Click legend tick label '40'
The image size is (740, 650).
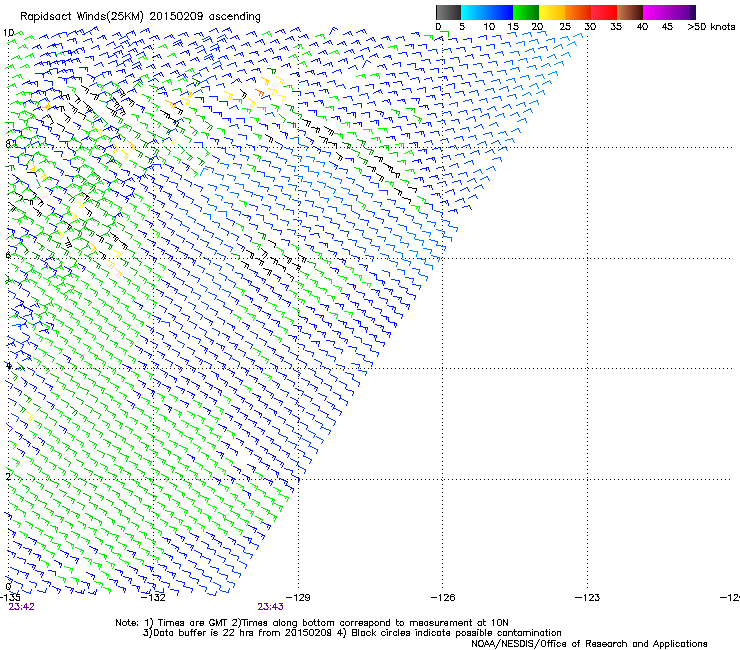click(642, 27)
